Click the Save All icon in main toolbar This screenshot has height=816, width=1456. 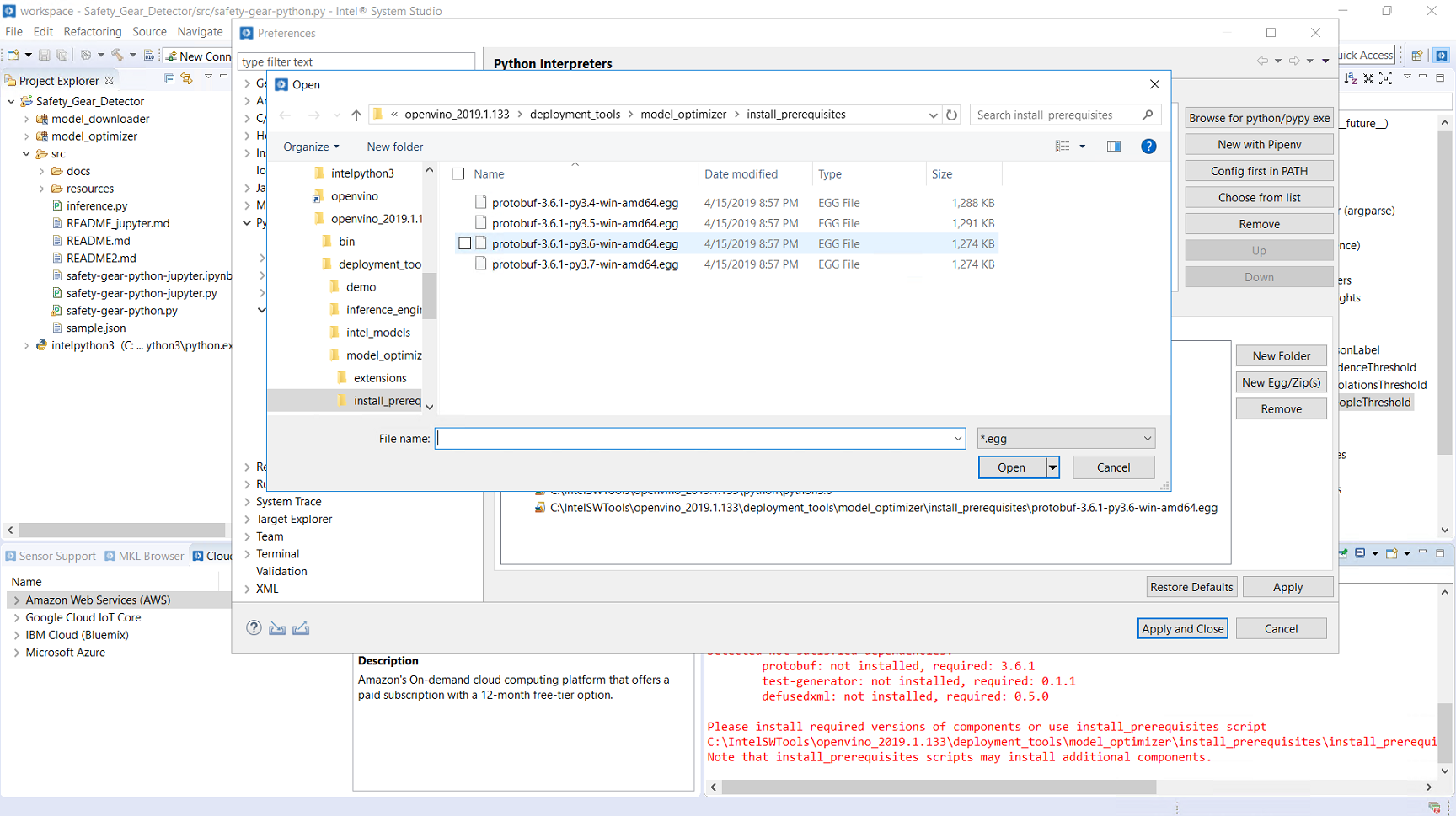pyautogui.click(x=62, y=56)
